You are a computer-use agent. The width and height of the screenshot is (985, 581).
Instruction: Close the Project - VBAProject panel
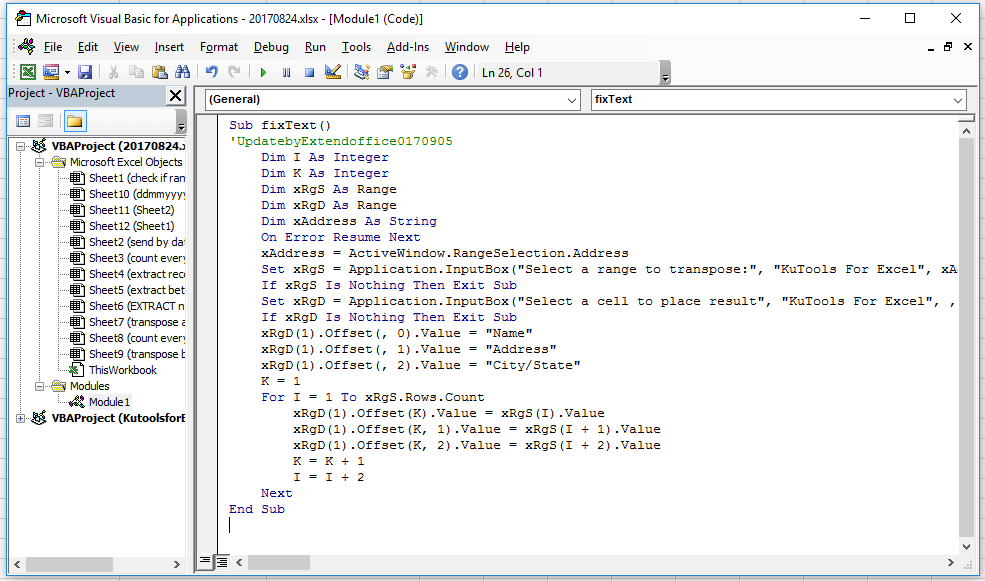pos(175,94)
